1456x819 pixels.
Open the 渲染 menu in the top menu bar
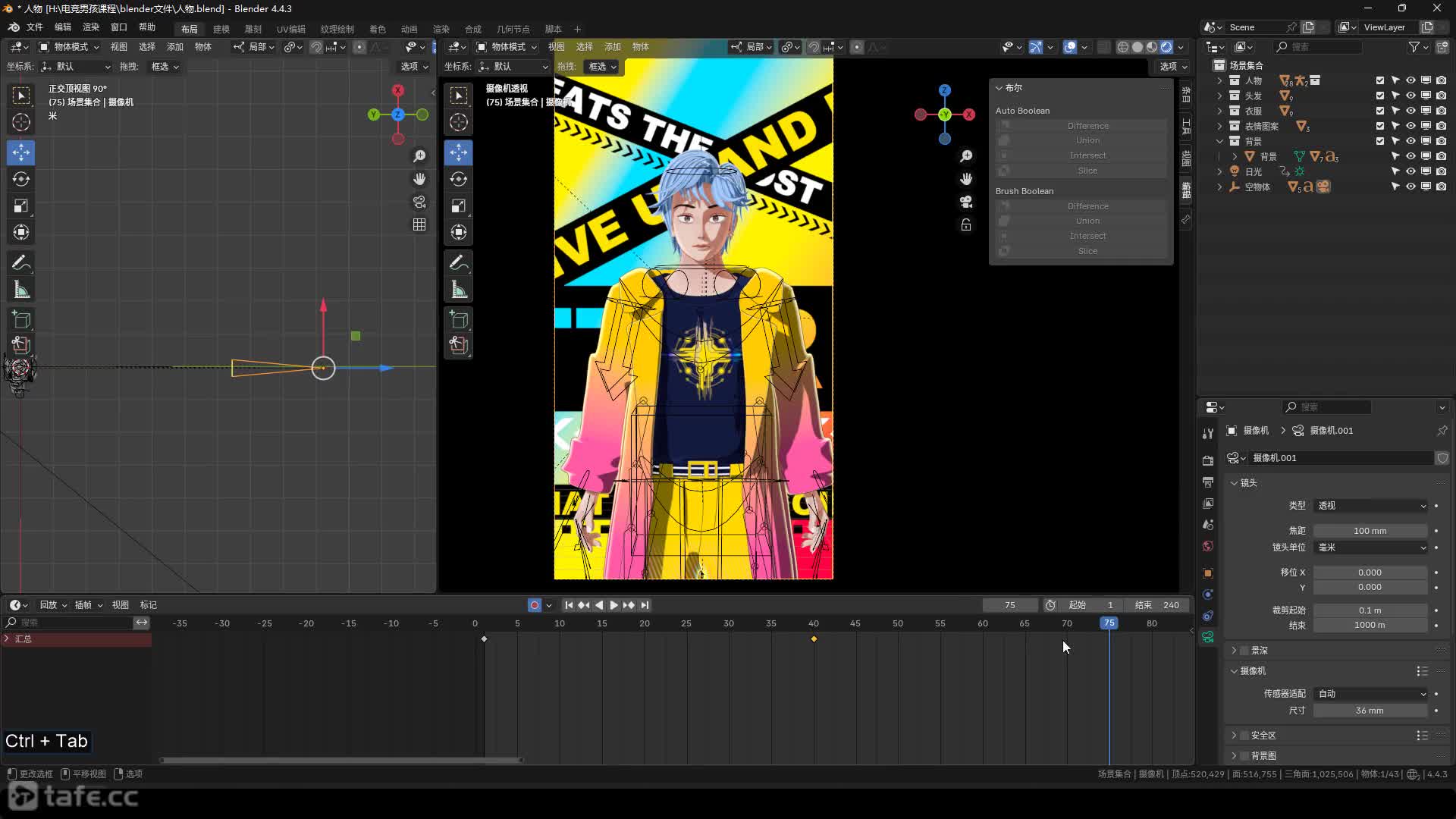pos(91,27)
